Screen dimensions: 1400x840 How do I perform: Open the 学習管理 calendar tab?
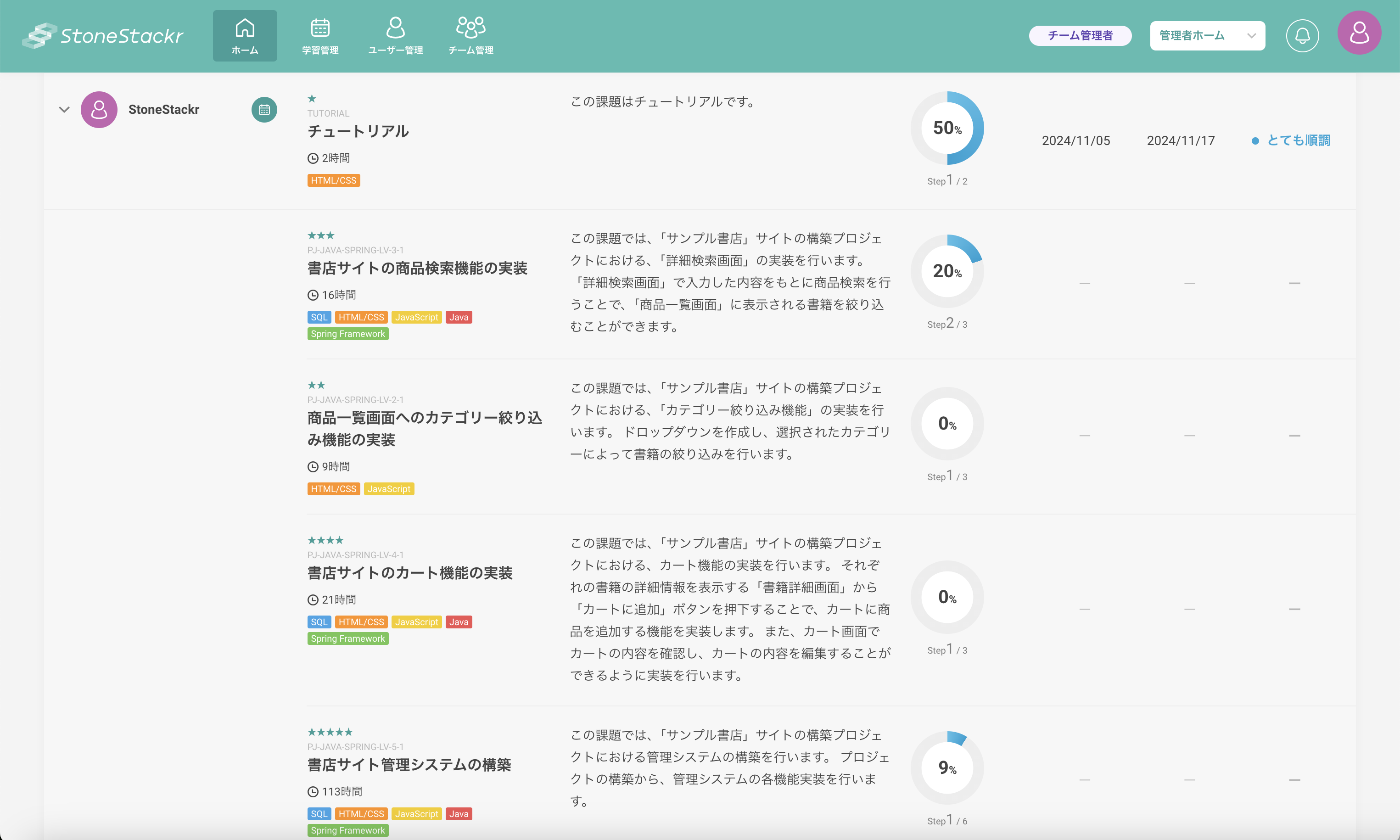tap(320, 36)
